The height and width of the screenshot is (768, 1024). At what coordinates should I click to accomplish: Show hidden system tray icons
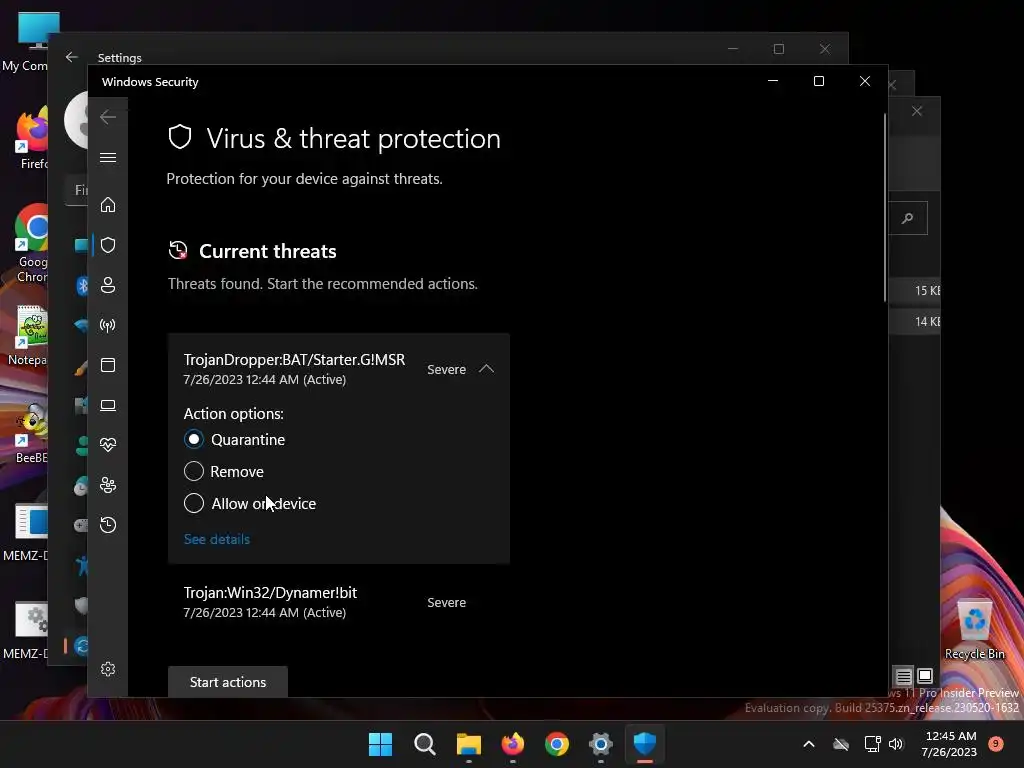[808, 744]
